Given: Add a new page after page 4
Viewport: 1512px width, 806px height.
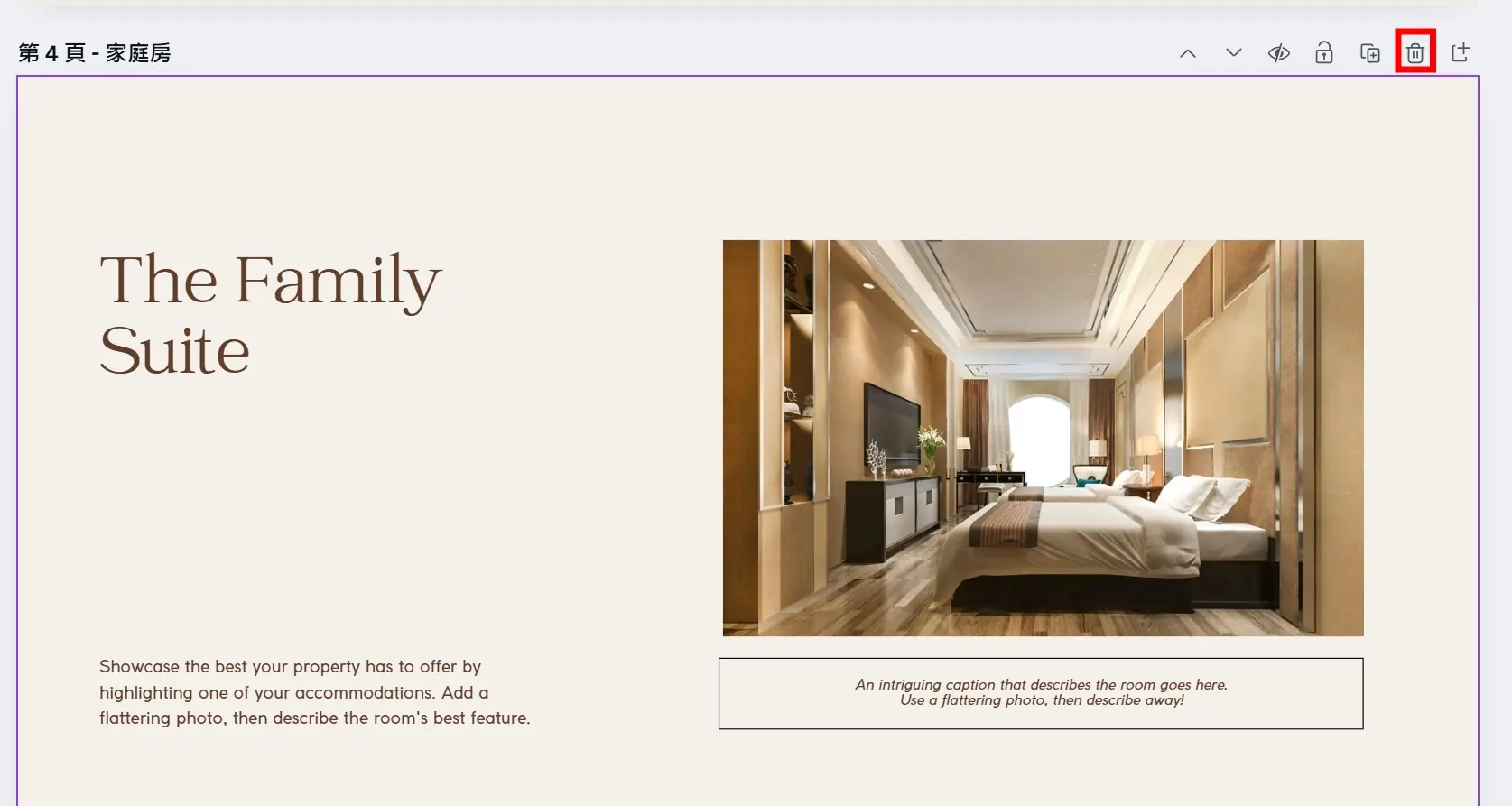Looking at the screenshot, I should (1460, 53).
